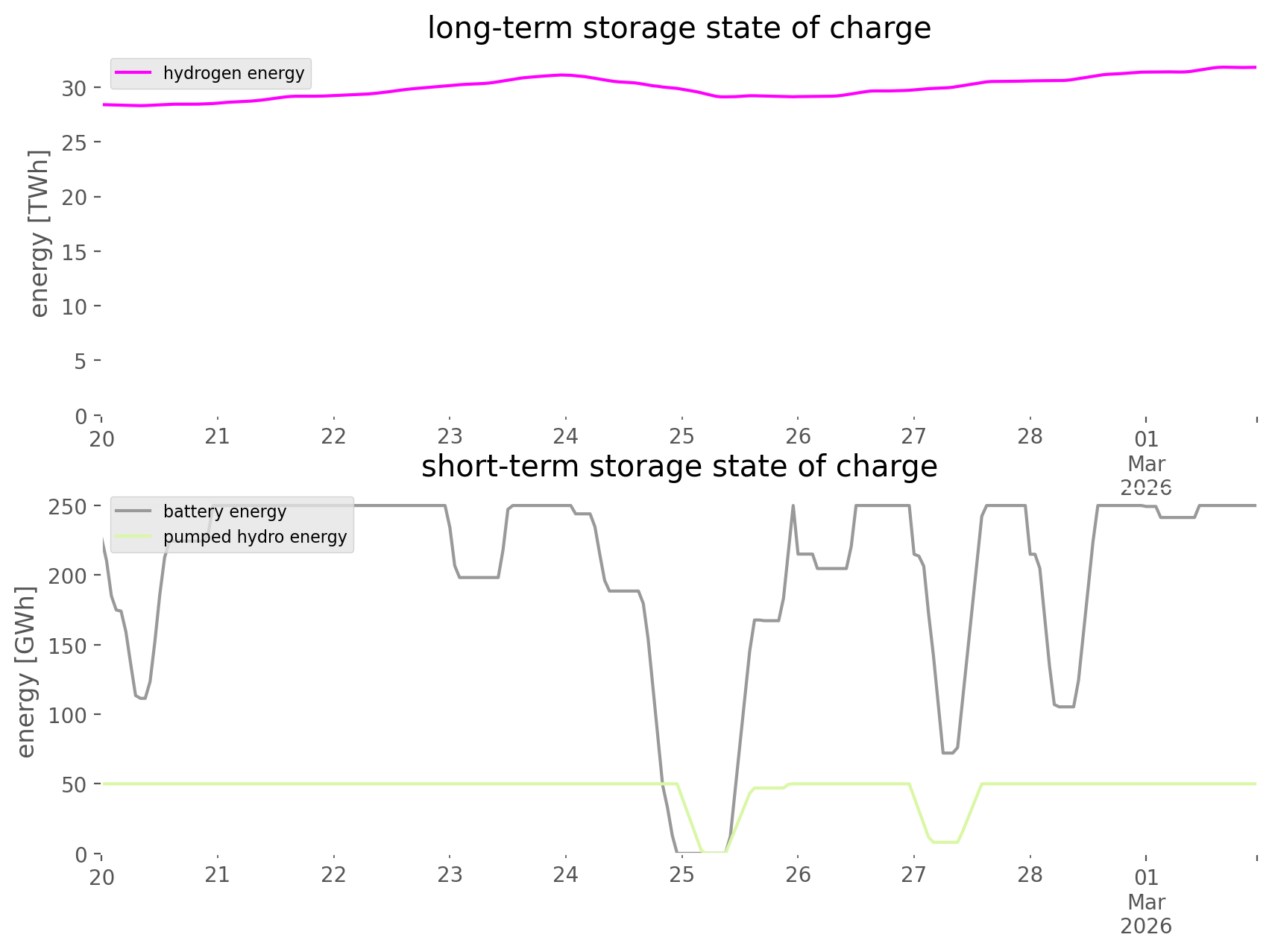1272x952 pixels.
Task: Select the 'battery energy' legend label
Action: (x=224, y=511)
